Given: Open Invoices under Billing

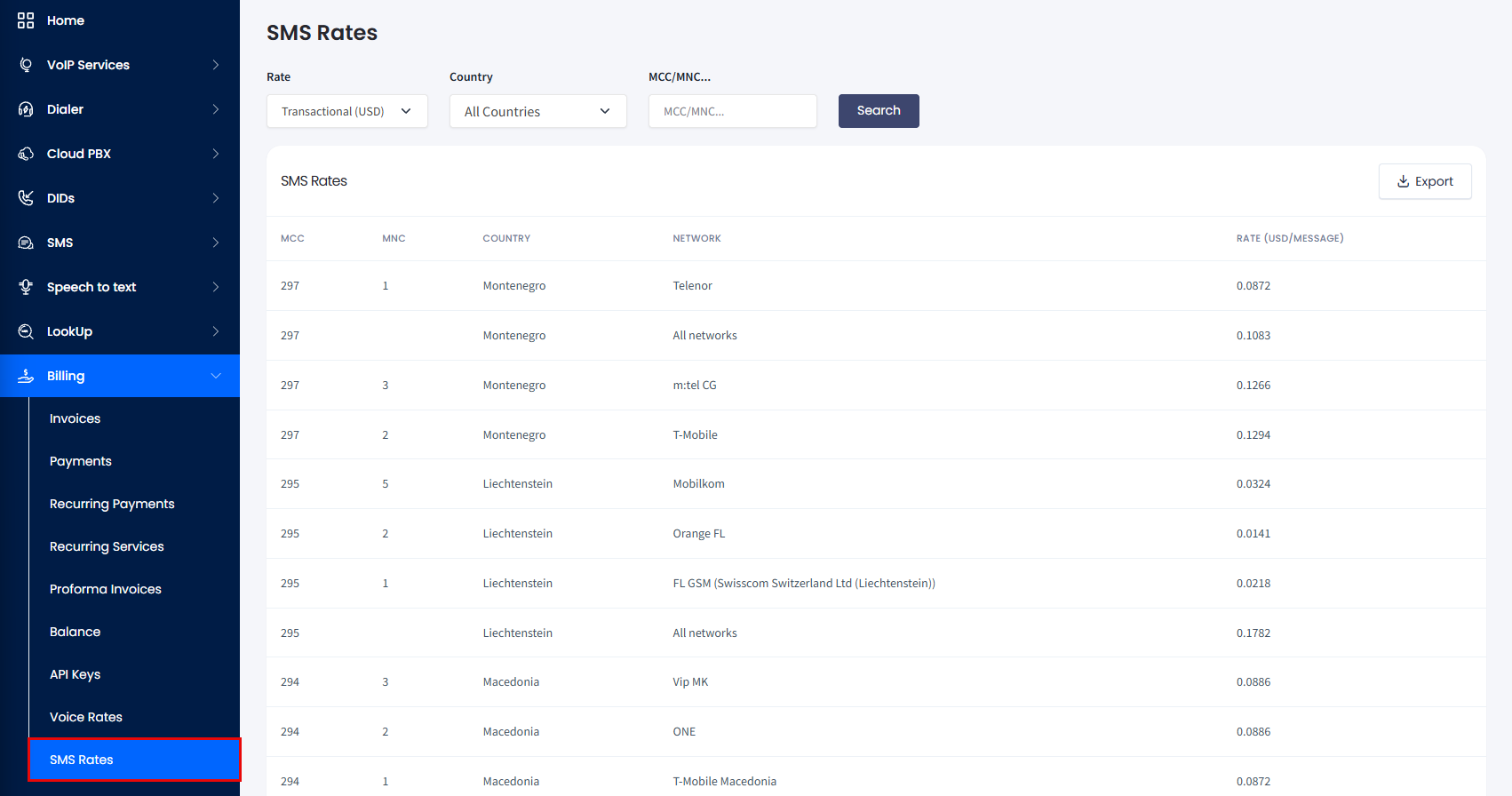Looking at the screenshot, I should [76, 418].
